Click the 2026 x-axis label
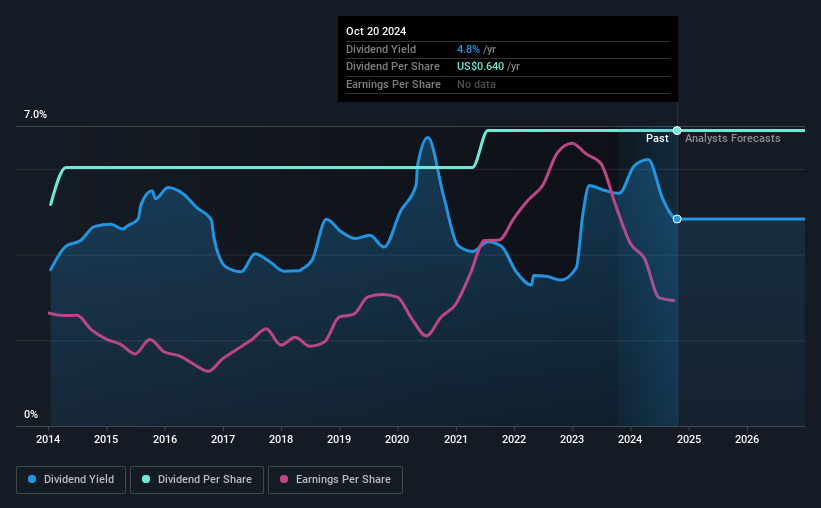The image size is (821, 508). tap(747, 439)
